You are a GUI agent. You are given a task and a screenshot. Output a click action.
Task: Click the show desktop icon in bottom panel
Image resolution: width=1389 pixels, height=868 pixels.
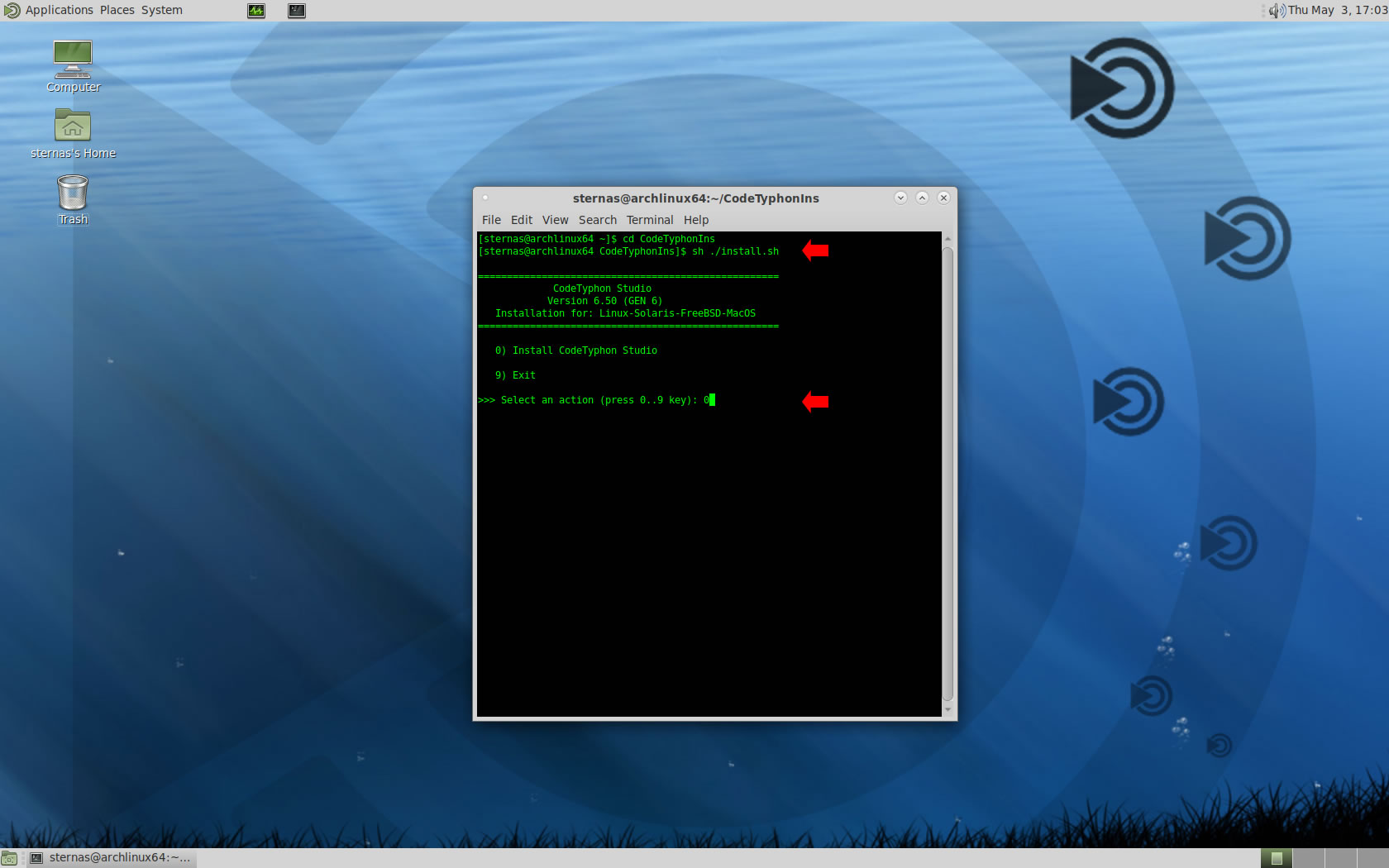pyautogui.click(x=9, y=858)
